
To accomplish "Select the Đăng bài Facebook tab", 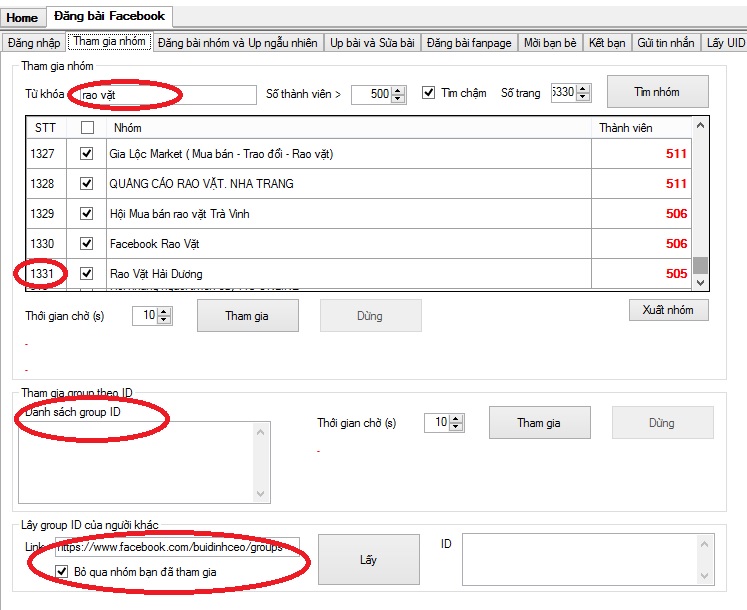I will [x=110, y=16].
